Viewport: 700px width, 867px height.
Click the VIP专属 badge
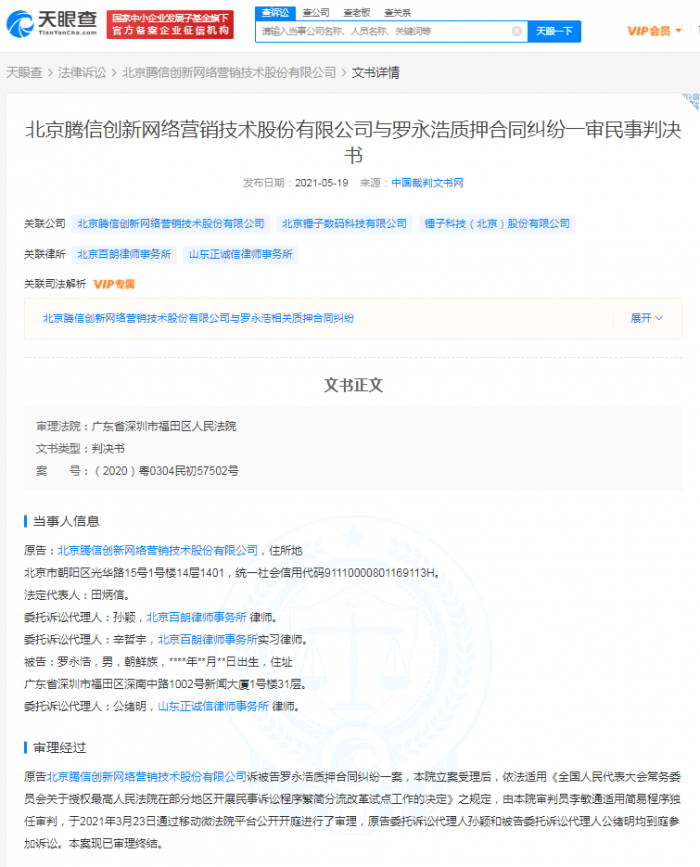[x=114, y=284]
